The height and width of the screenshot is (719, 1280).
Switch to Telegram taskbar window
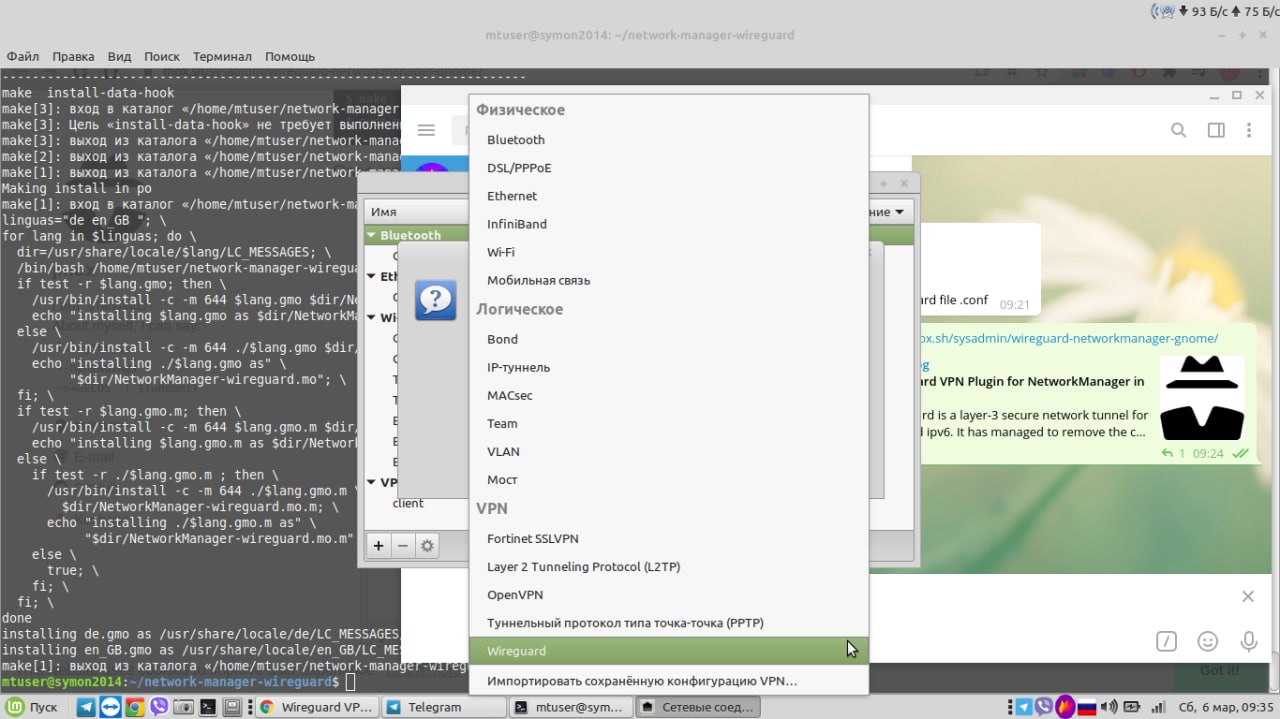442,707
